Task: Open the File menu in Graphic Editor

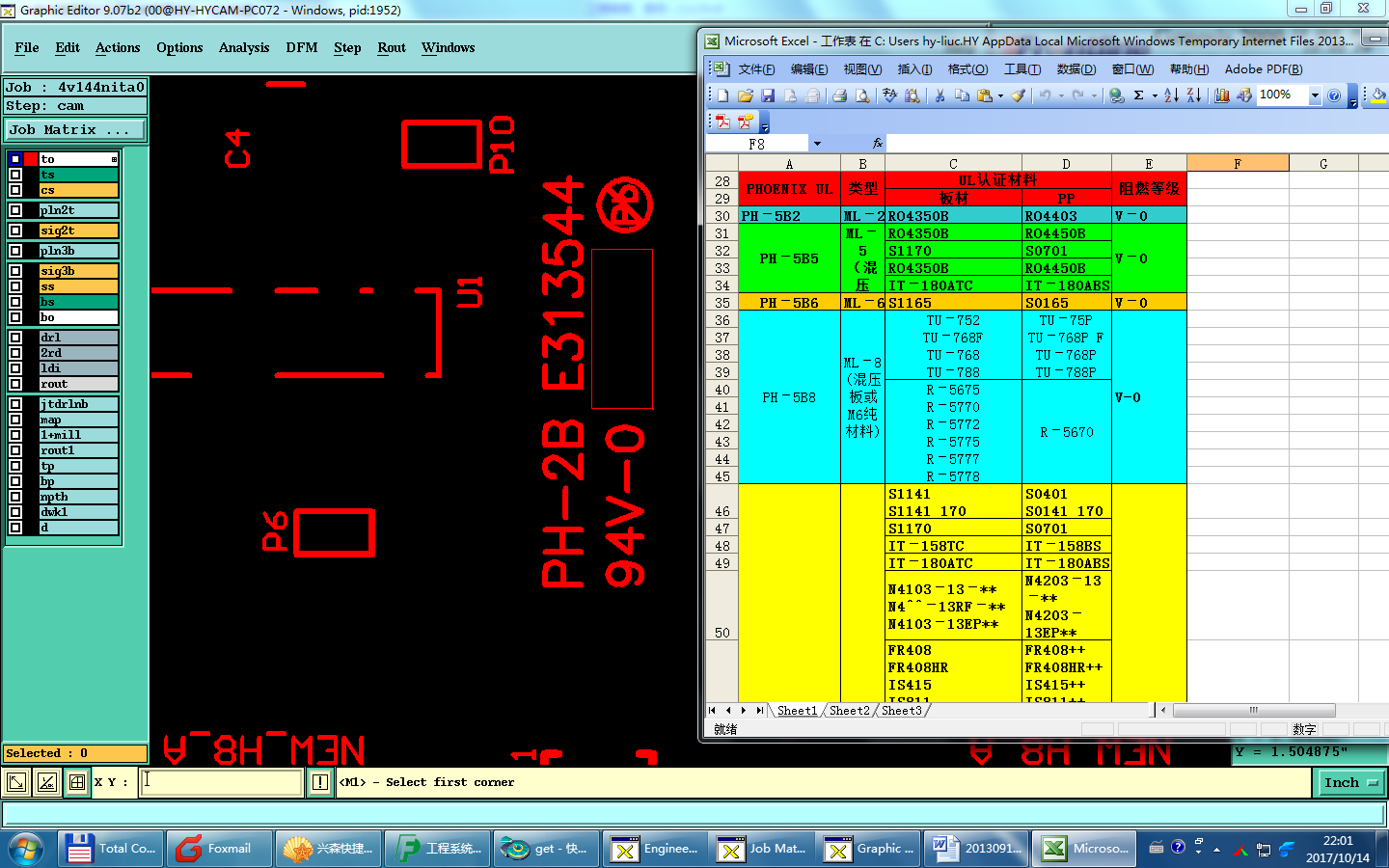Action: (27, 47)
